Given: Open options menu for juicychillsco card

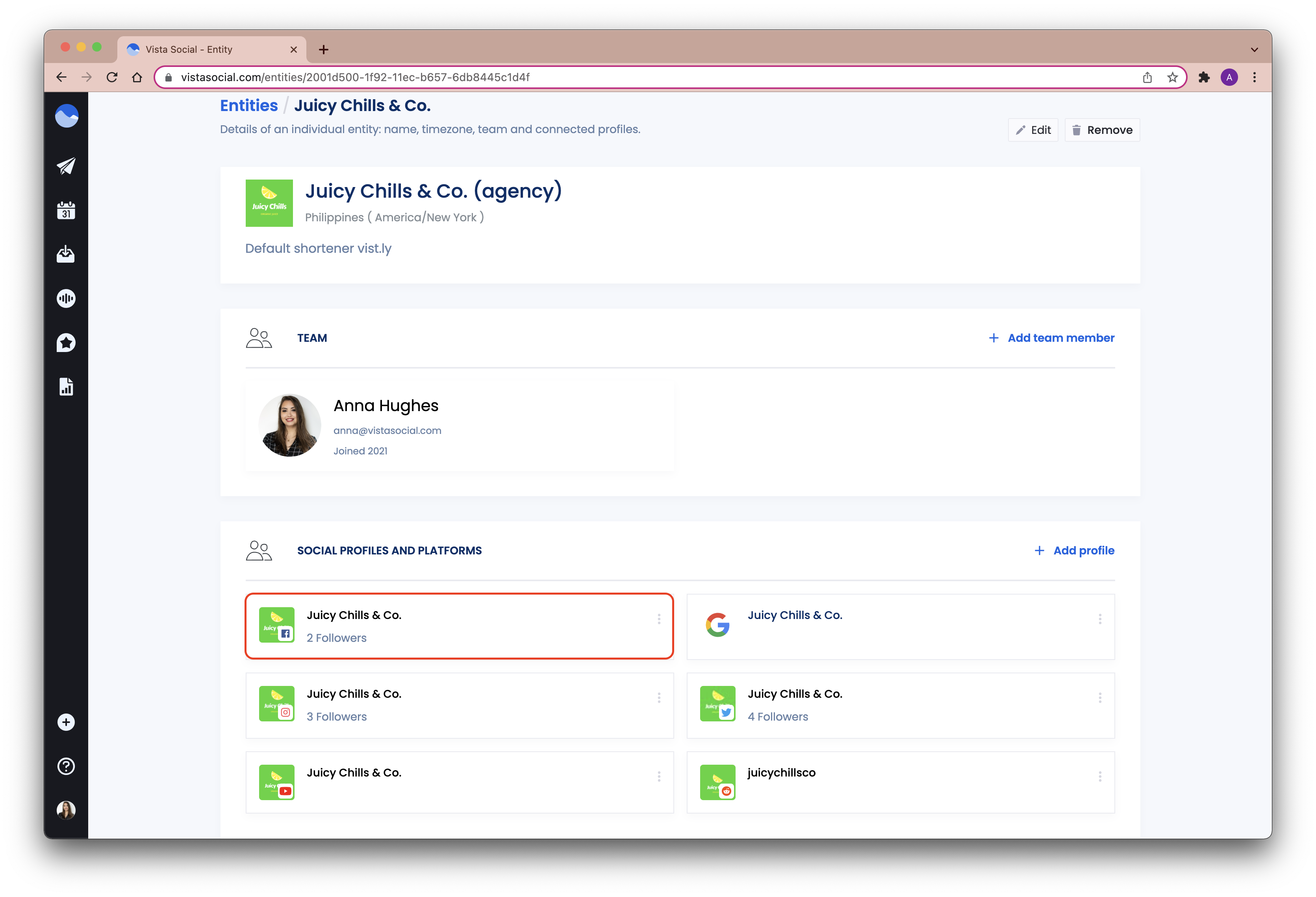Looking at the screenshot, I should (x=1100, y=777).
